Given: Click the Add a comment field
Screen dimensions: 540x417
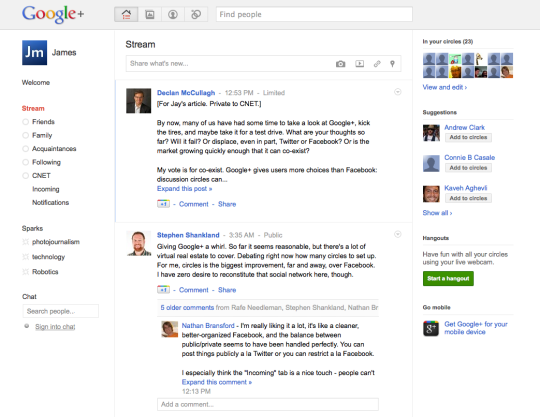Looking at the screenshot, I should (268, 404).
